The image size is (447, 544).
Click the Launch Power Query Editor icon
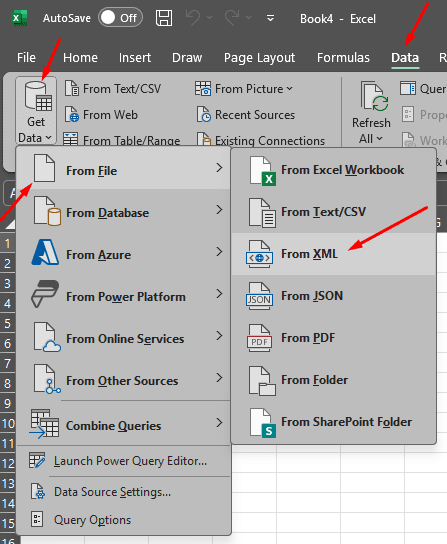(37, 460)
